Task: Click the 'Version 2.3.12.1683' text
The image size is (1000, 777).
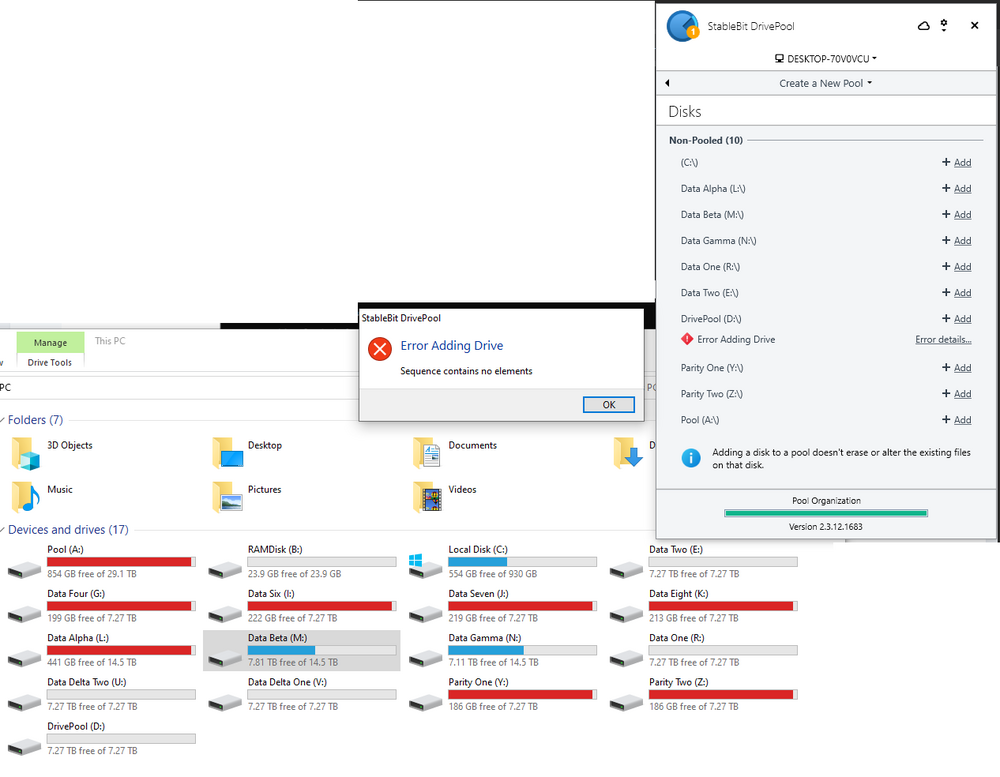Action: (x=825, y=527)
